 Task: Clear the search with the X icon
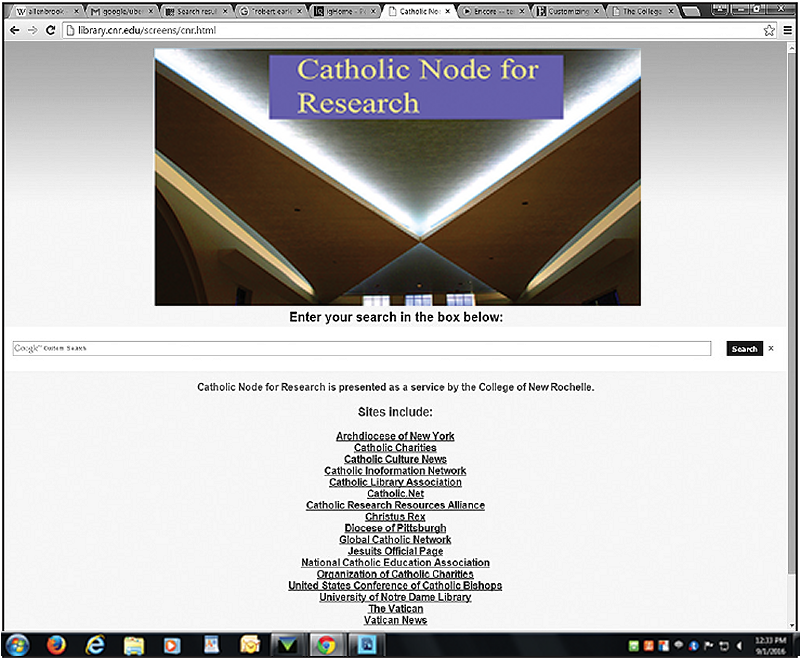771,348
